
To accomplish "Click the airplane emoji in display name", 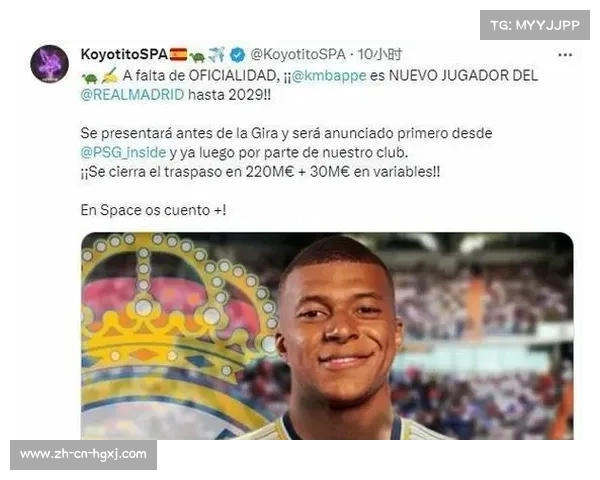I will (x=217, y=54).
